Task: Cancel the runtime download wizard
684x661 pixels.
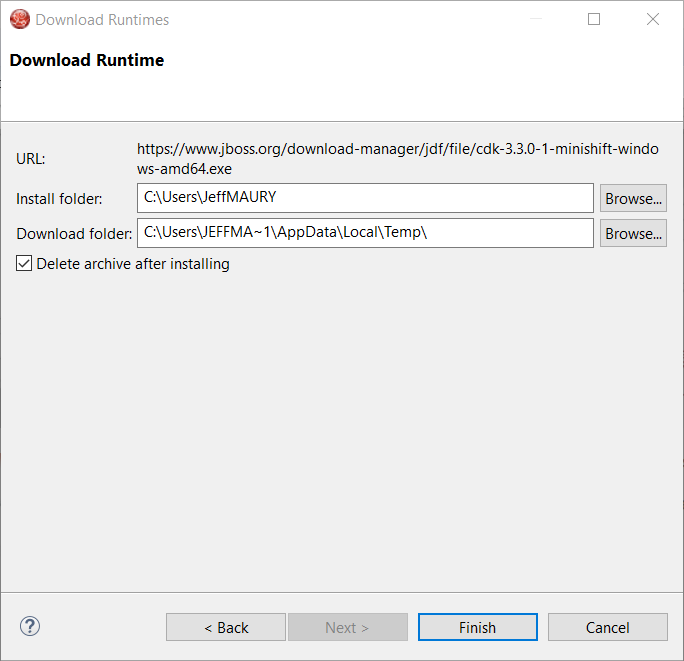Action: (x=607, y=627)
